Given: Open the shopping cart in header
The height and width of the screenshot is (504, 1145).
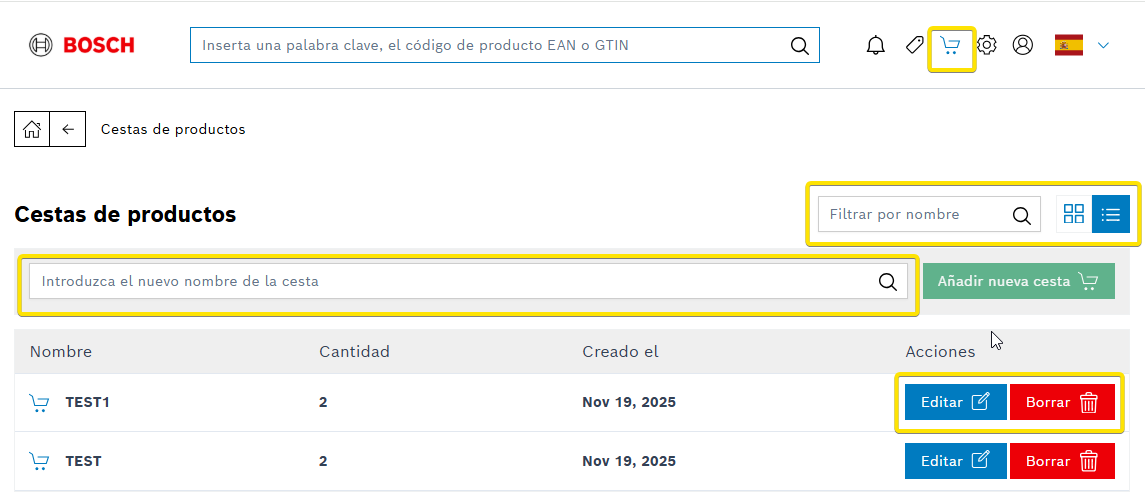Looking at the screenshot, I should point(951,46).
